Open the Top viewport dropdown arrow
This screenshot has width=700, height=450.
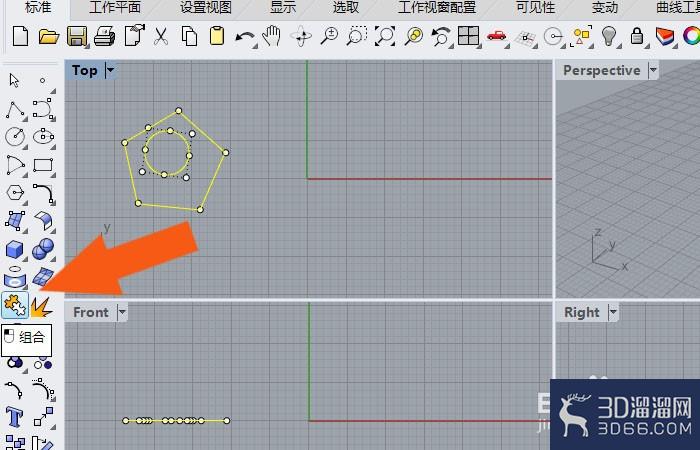pos(110,70)
